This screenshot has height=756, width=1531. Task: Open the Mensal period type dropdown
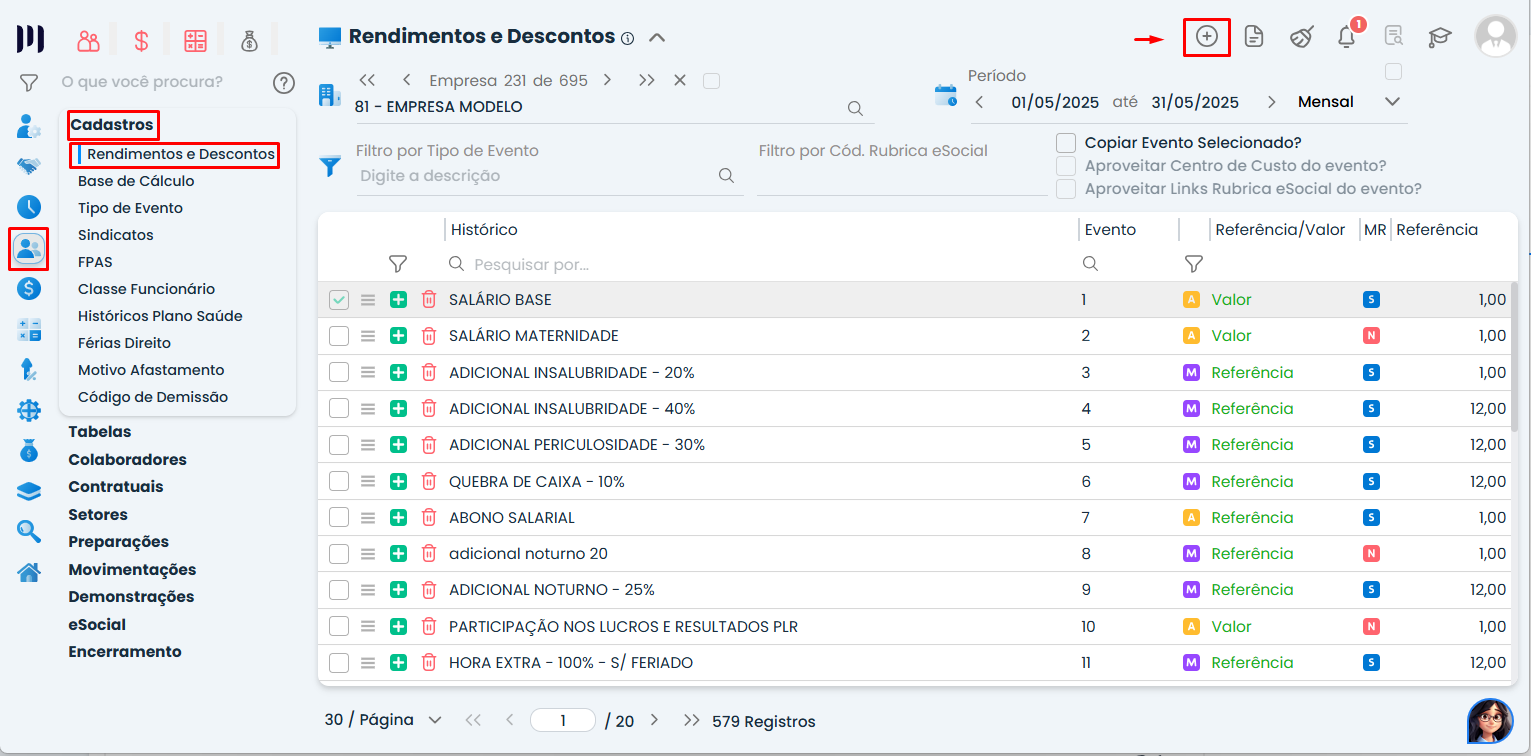[x=1391, y=102]
